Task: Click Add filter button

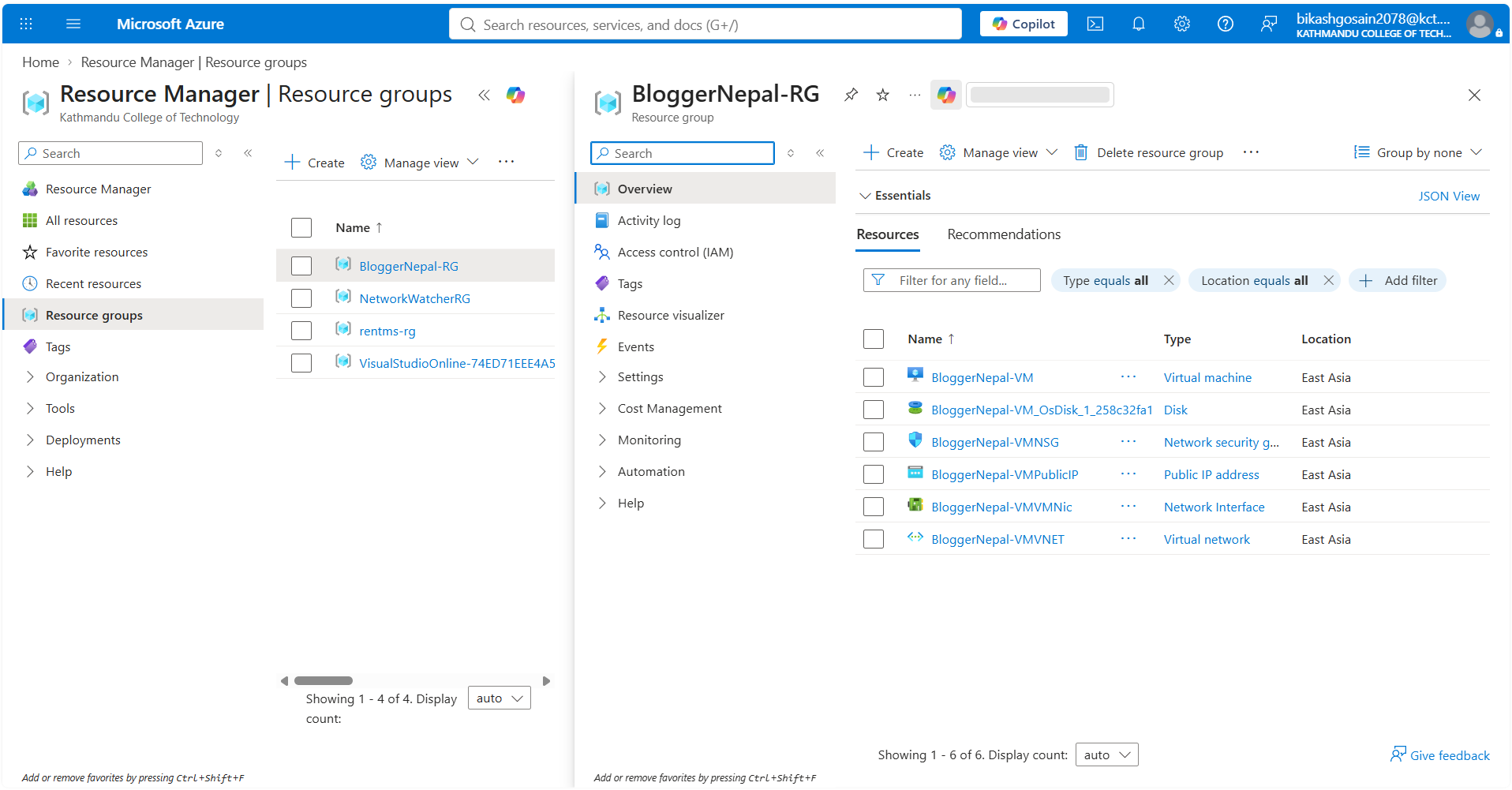Action: tap(1398, 280)
